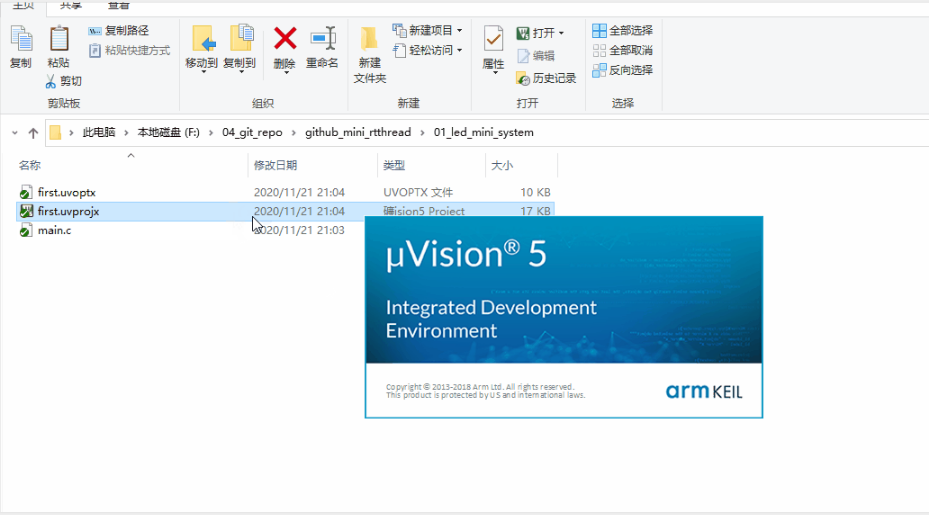Image resolution: width=929 pixels, height=515 pixels.
Task: Go to 此电脑 in breadcrumb path
Action: point(99,132)
